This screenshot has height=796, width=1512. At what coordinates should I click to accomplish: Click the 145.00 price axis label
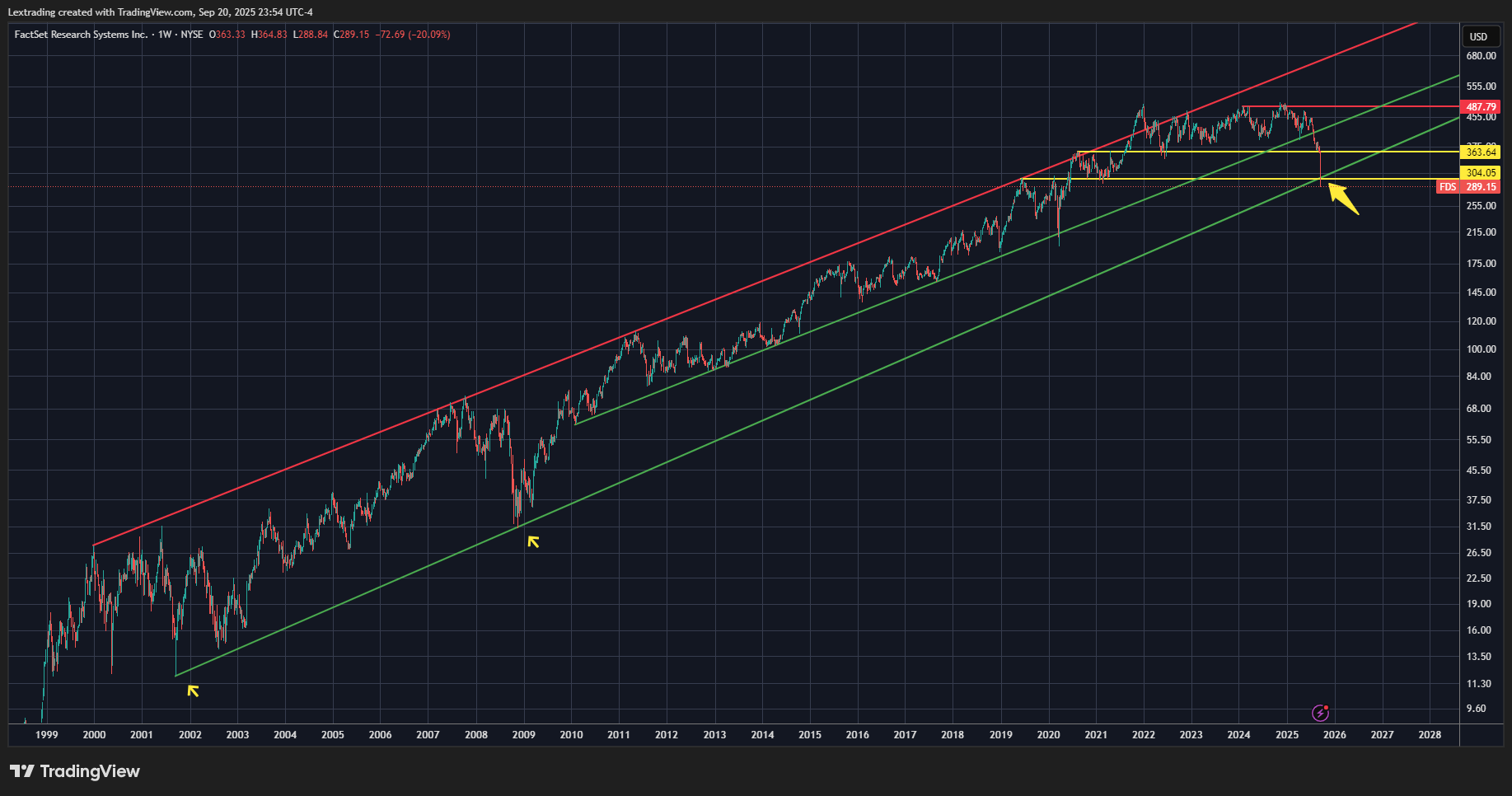tap(1481, 293)
